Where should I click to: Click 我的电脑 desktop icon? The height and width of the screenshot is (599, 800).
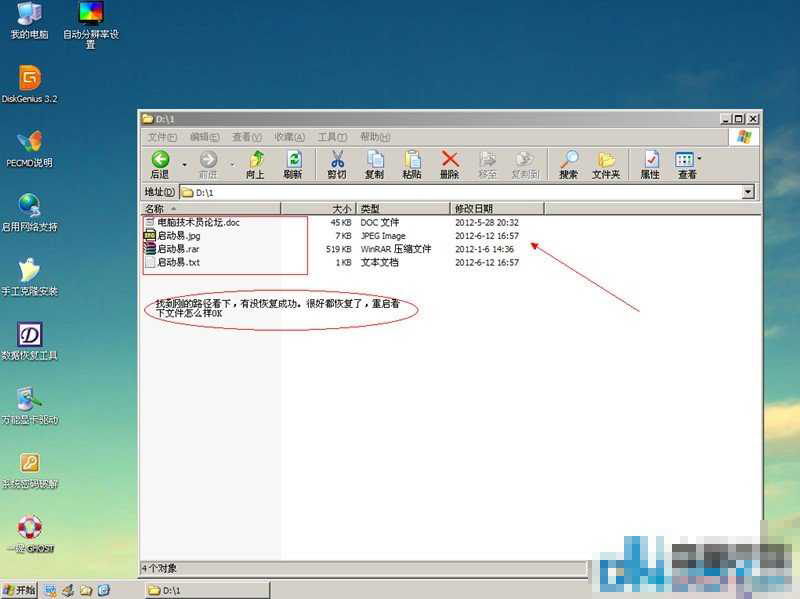[x=29, y=20]
